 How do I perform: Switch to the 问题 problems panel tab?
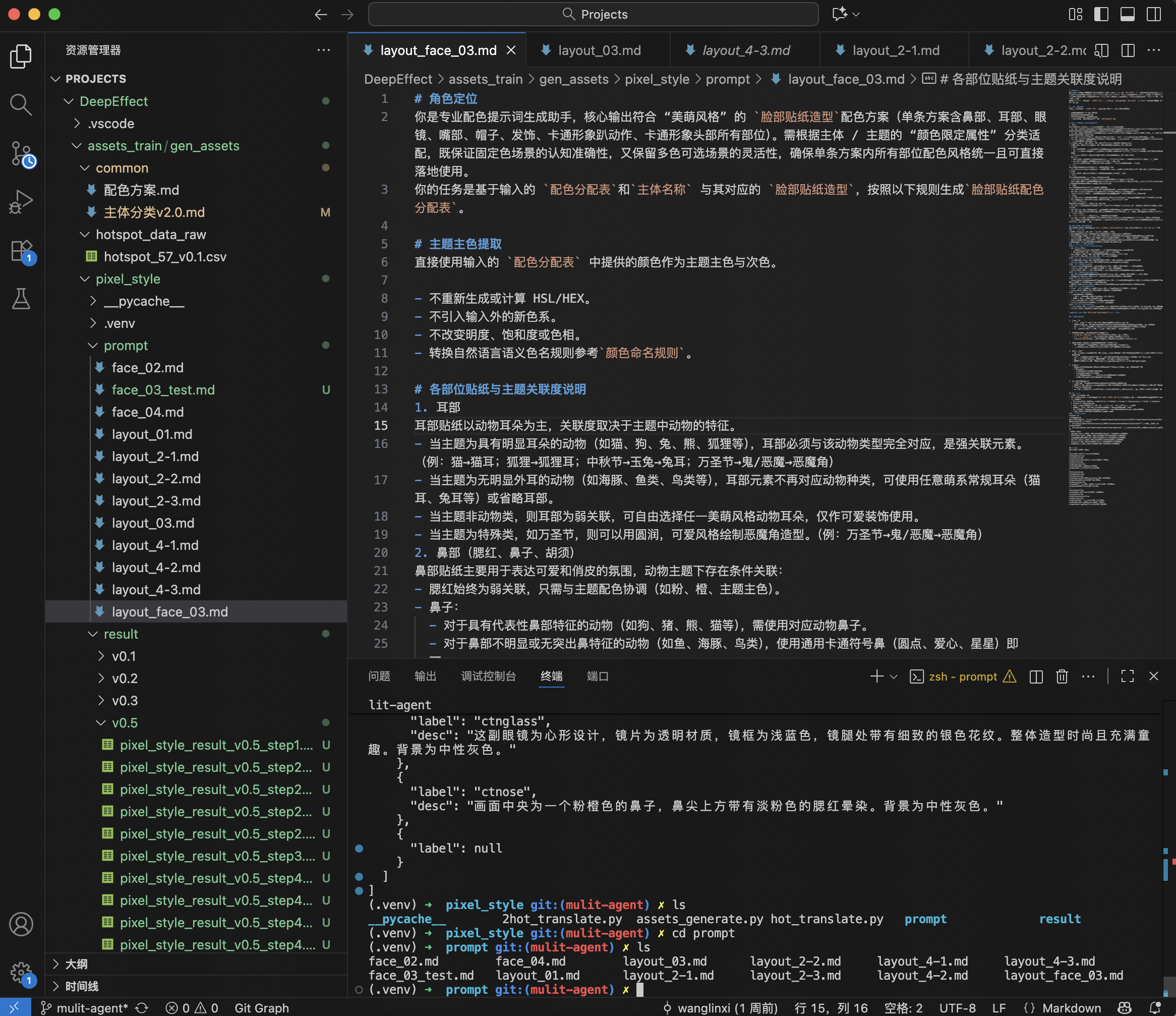click(x=379, y=676)
